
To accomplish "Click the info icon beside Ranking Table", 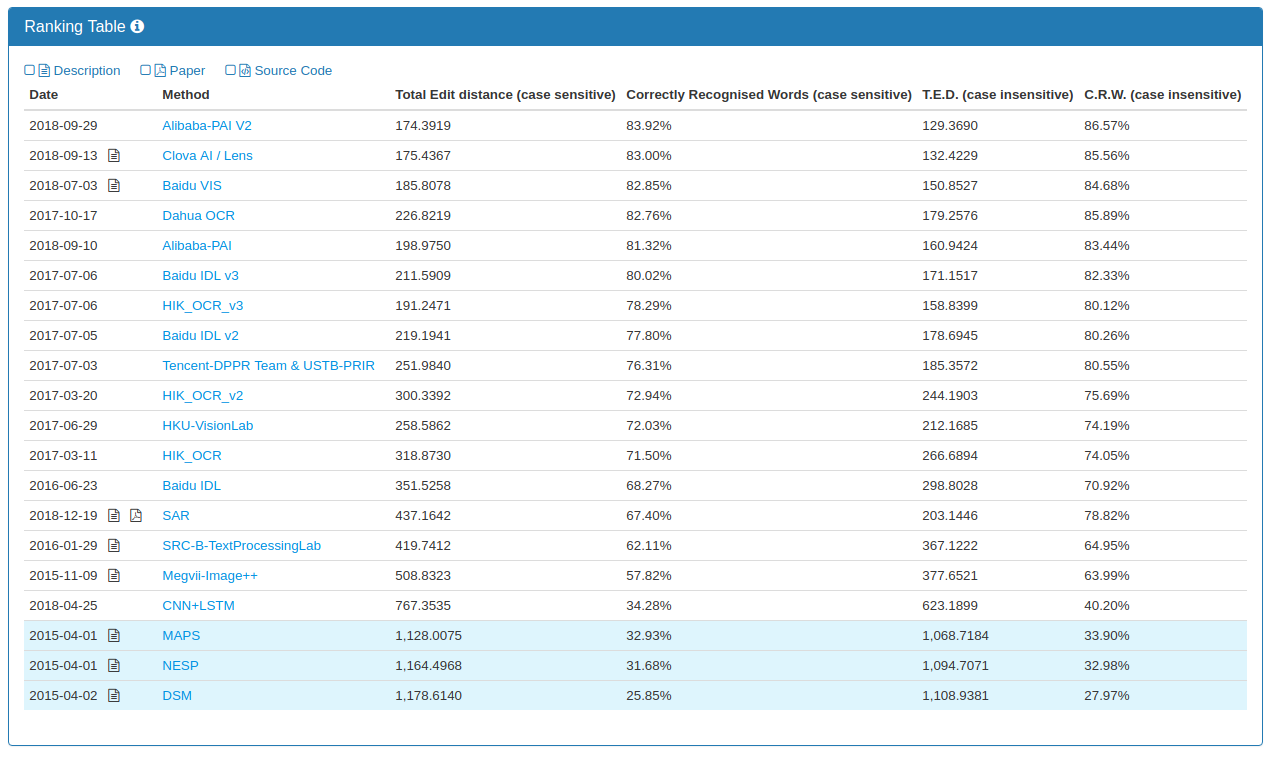I will click(x=138, y=27).
